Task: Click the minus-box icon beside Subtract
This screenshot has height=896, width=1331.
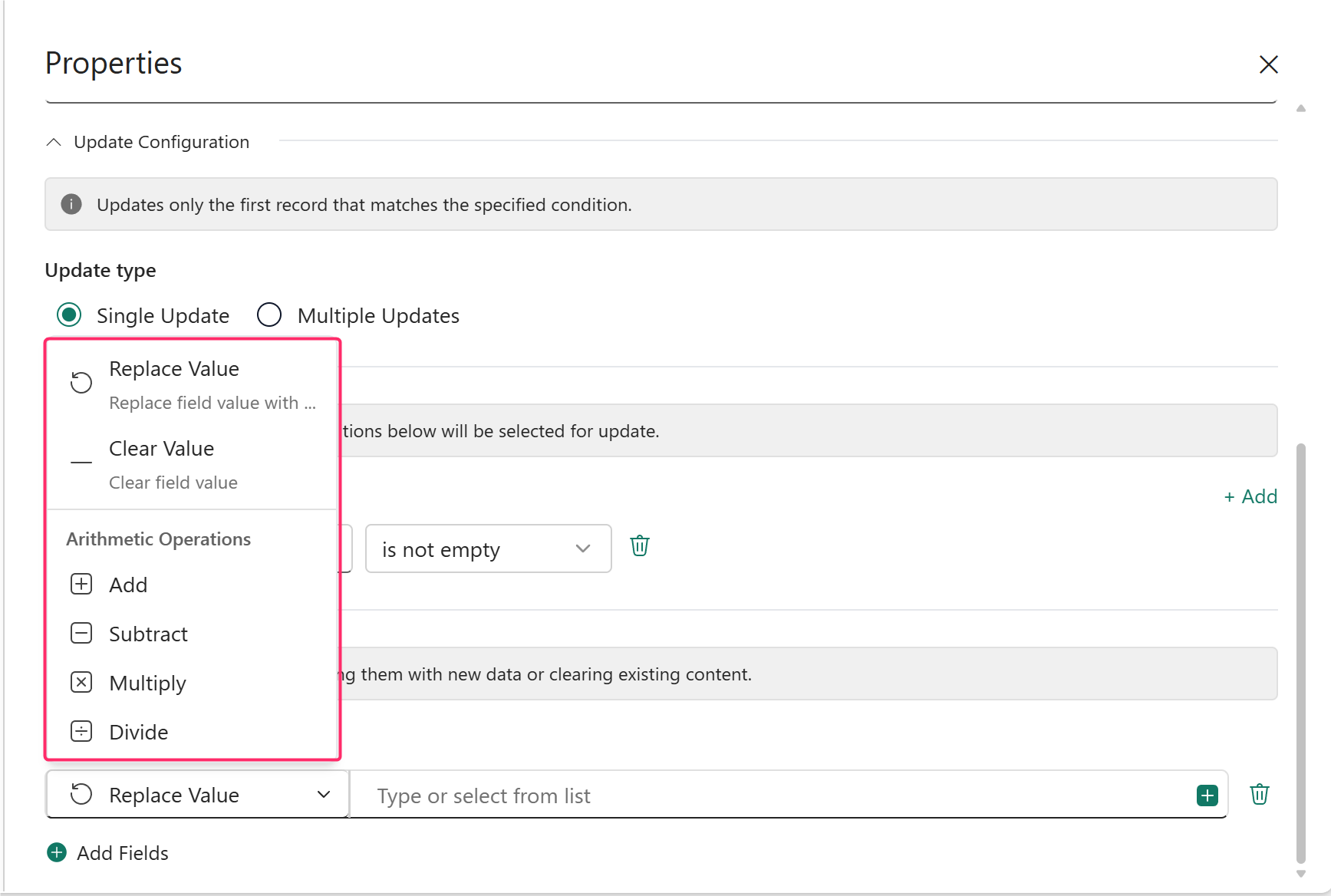Action: pyautogui.click(x=81, y=634)
